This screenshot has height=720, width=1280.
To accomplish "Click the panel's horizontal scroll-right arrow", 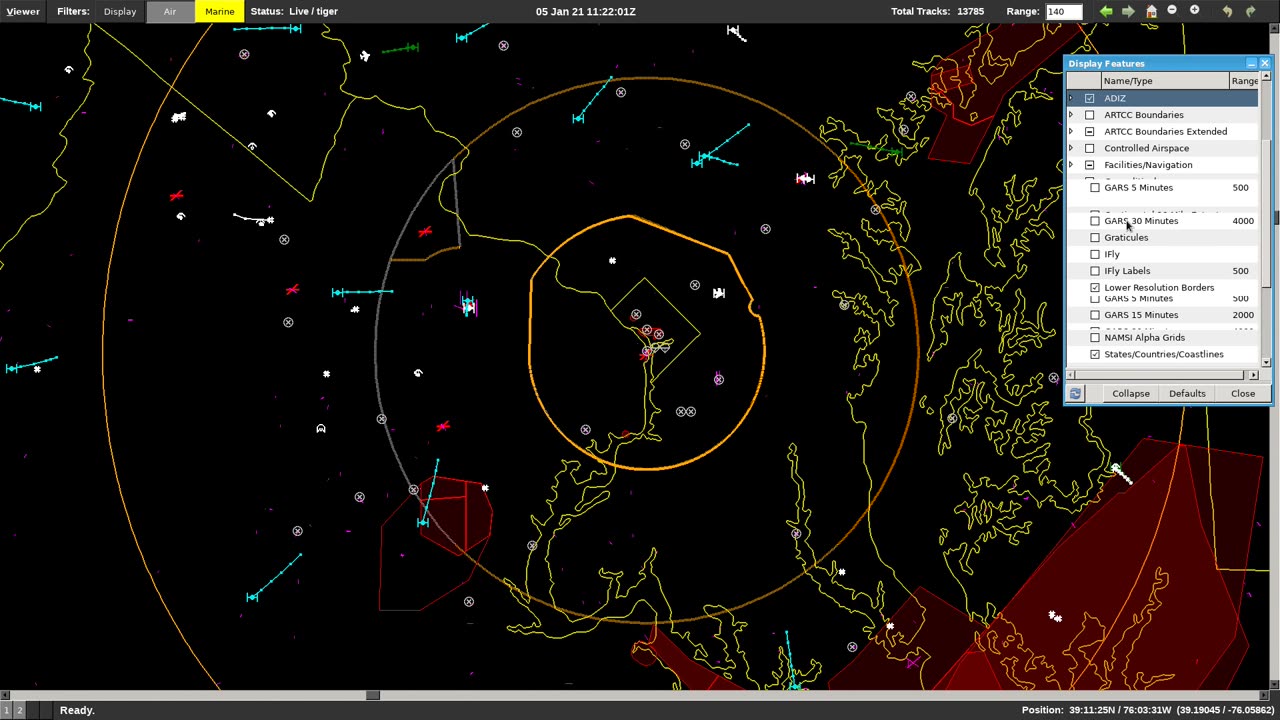I will tap(1254, 375).
